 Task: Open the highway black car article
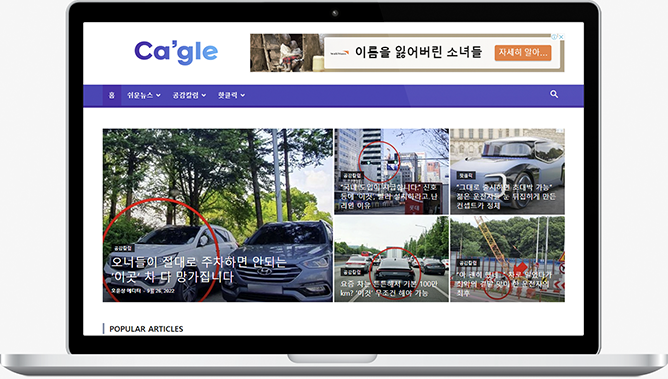click(x=392, y=259)
